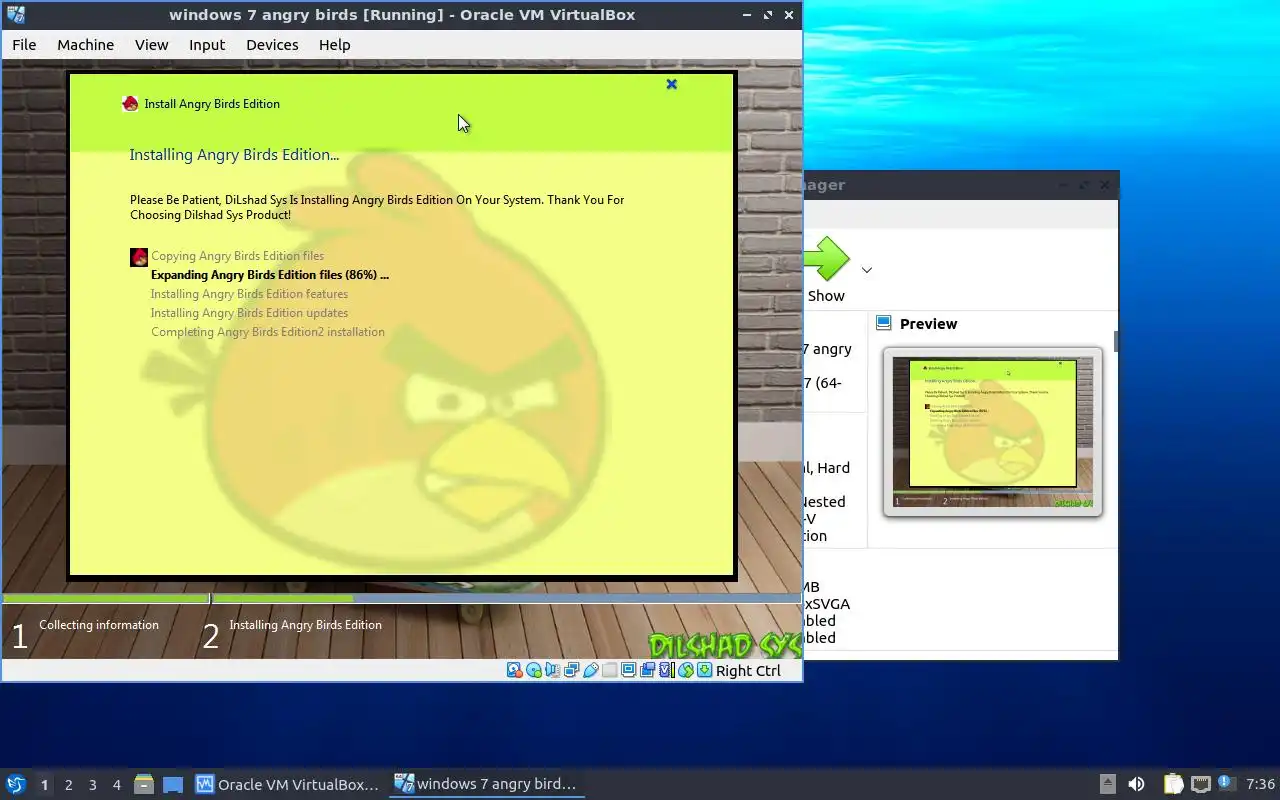Screen dimensions: 1280x800
Task: Click the 'Copying Angry Birds Edition files' step
Action: [x=237, y=256]
